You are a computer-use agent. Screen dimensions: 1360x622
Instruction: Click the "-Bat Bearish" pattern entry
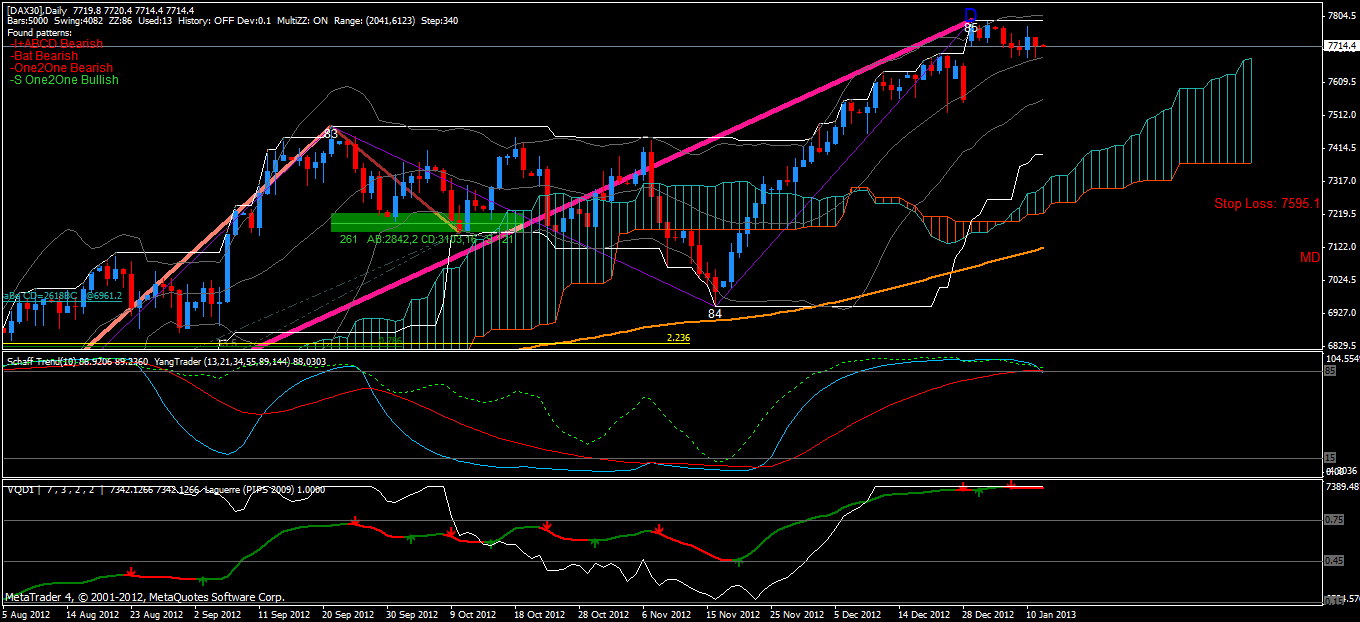44,56
